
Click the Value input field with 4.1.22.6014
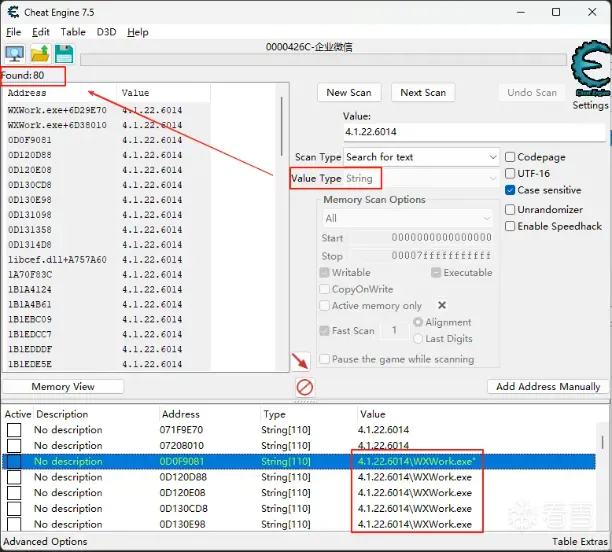click(475, 132)
